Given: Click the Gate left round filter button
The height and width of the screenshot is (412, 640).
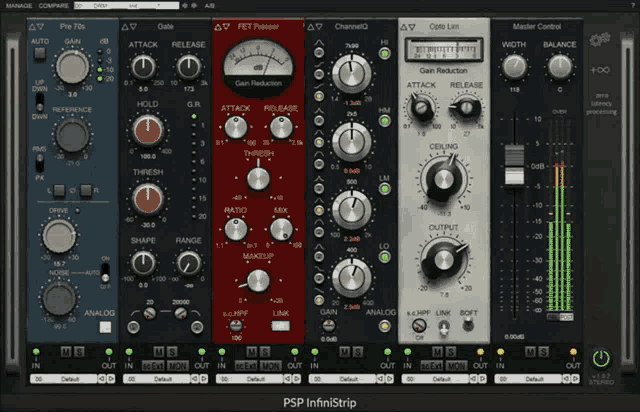Looking at the screenshot, I should point(133,327).
